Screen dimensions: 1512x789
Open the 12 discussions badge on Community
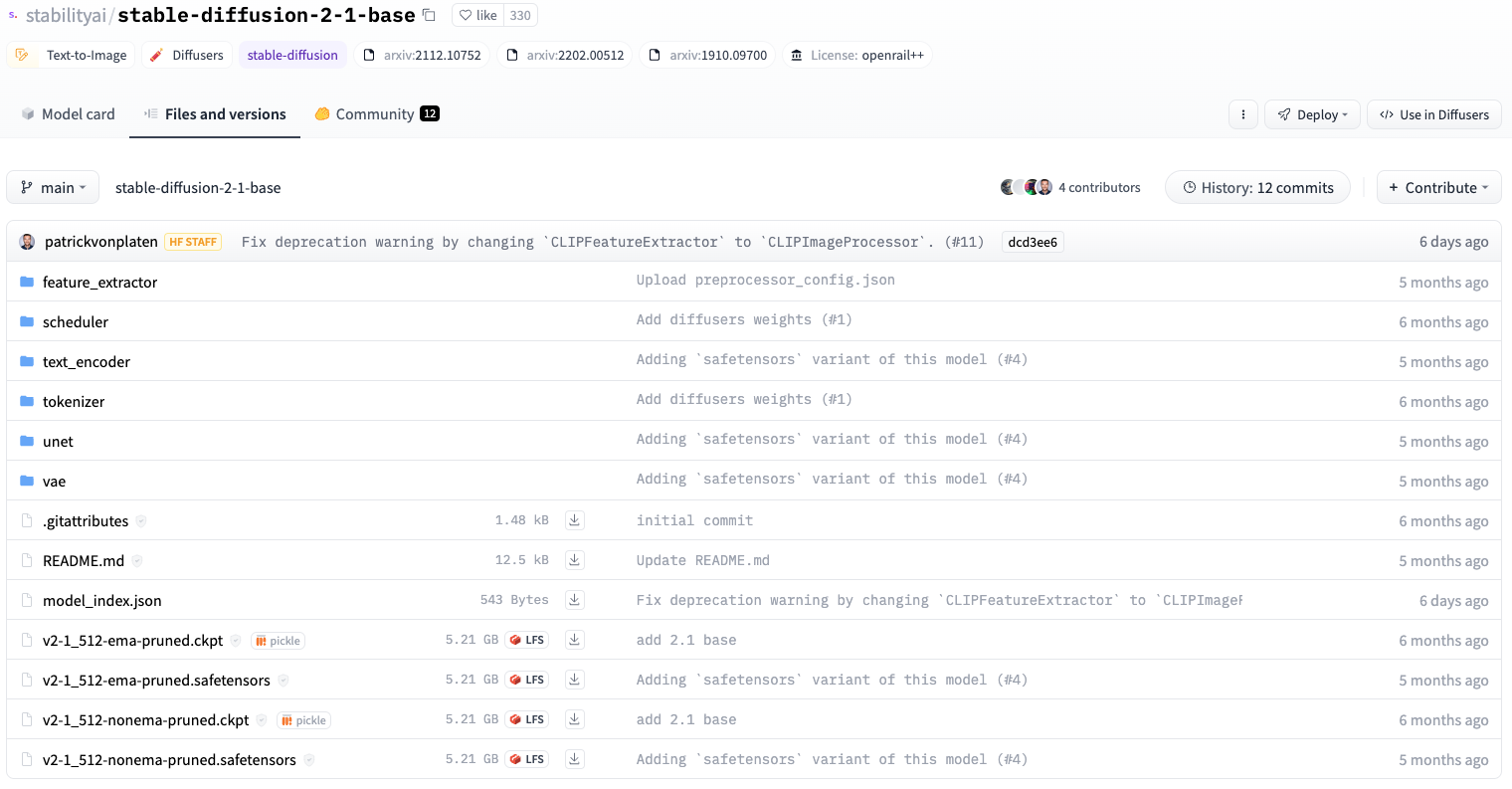430,113
